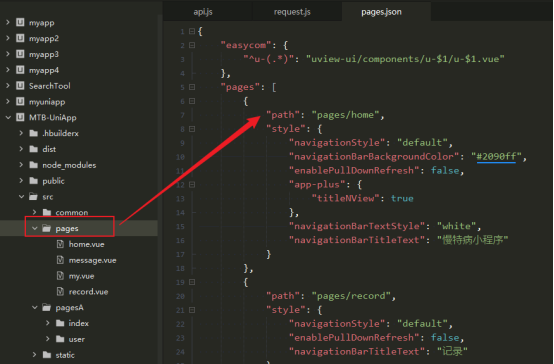Fold the object block at line 19
554x364 pixels.
[x=192, y=282]
